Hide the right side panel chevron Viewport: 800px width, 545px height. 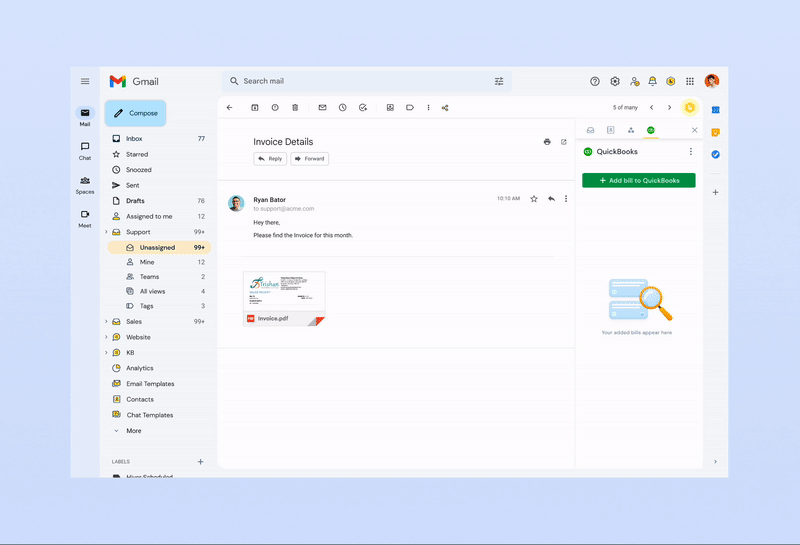pyautogui.click(x=715, y=462)
